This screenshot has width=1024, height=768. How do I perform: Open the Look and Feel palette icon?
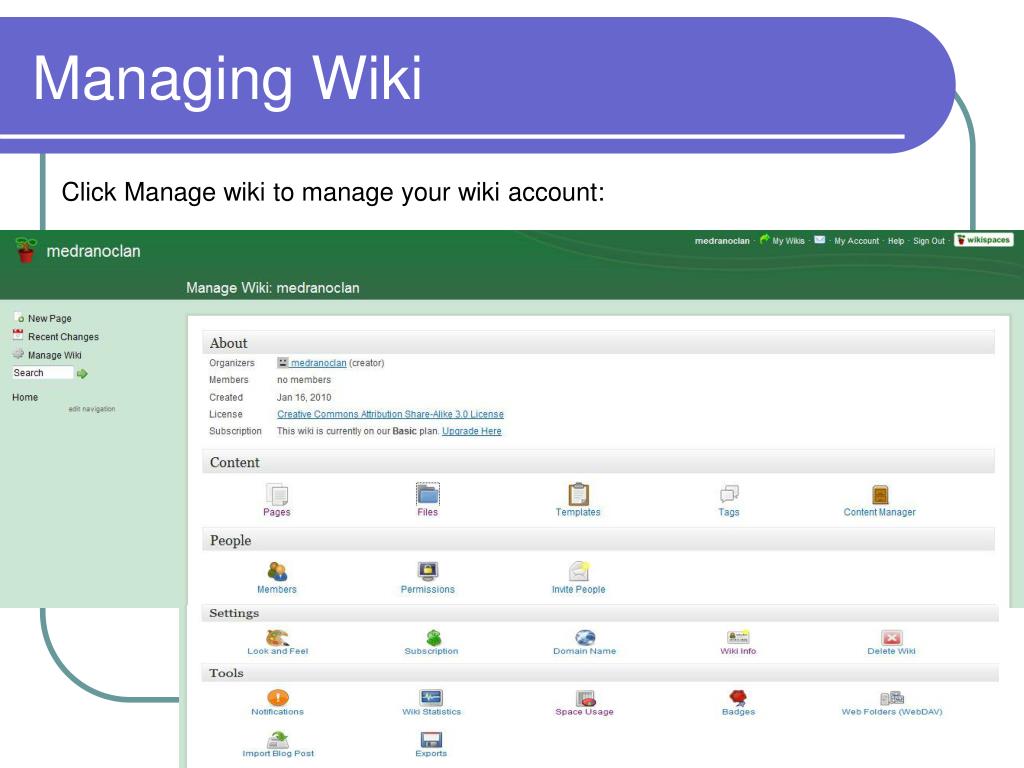click(x=278, y=637)
